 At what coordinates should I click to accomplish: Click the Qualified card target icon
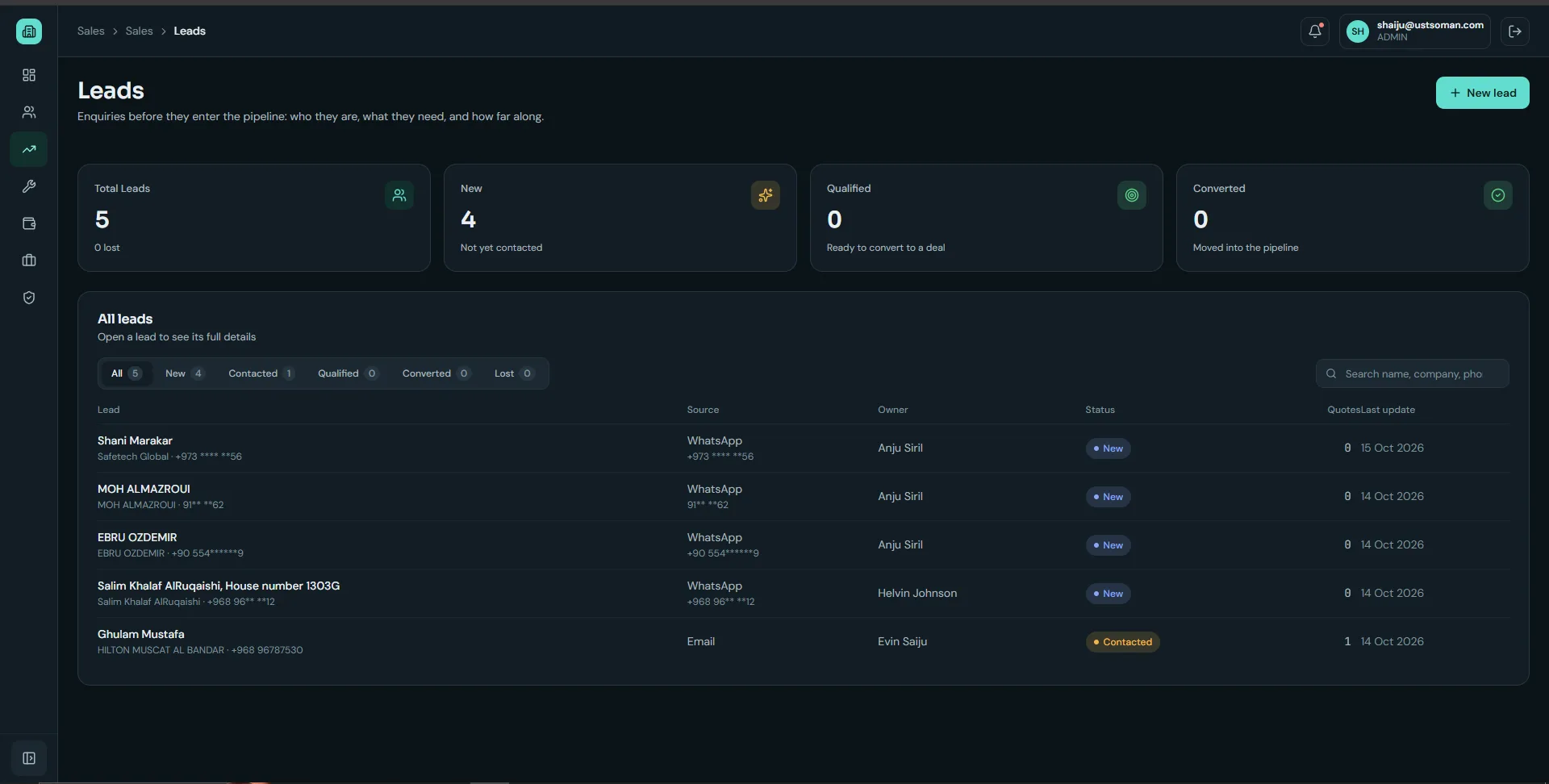click(x=1132, y=195)
